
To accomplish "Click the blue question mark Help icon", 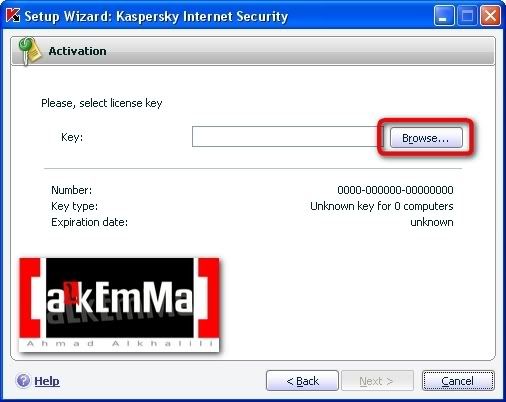I will 23,380.
